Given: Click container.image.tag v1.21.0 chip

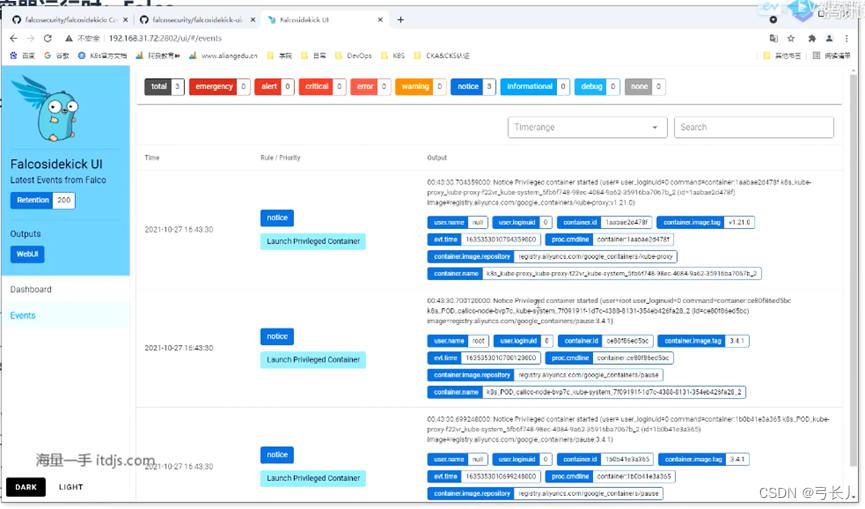Looking at the screenshot, I should pyautogui.click(x=706, y=222).
